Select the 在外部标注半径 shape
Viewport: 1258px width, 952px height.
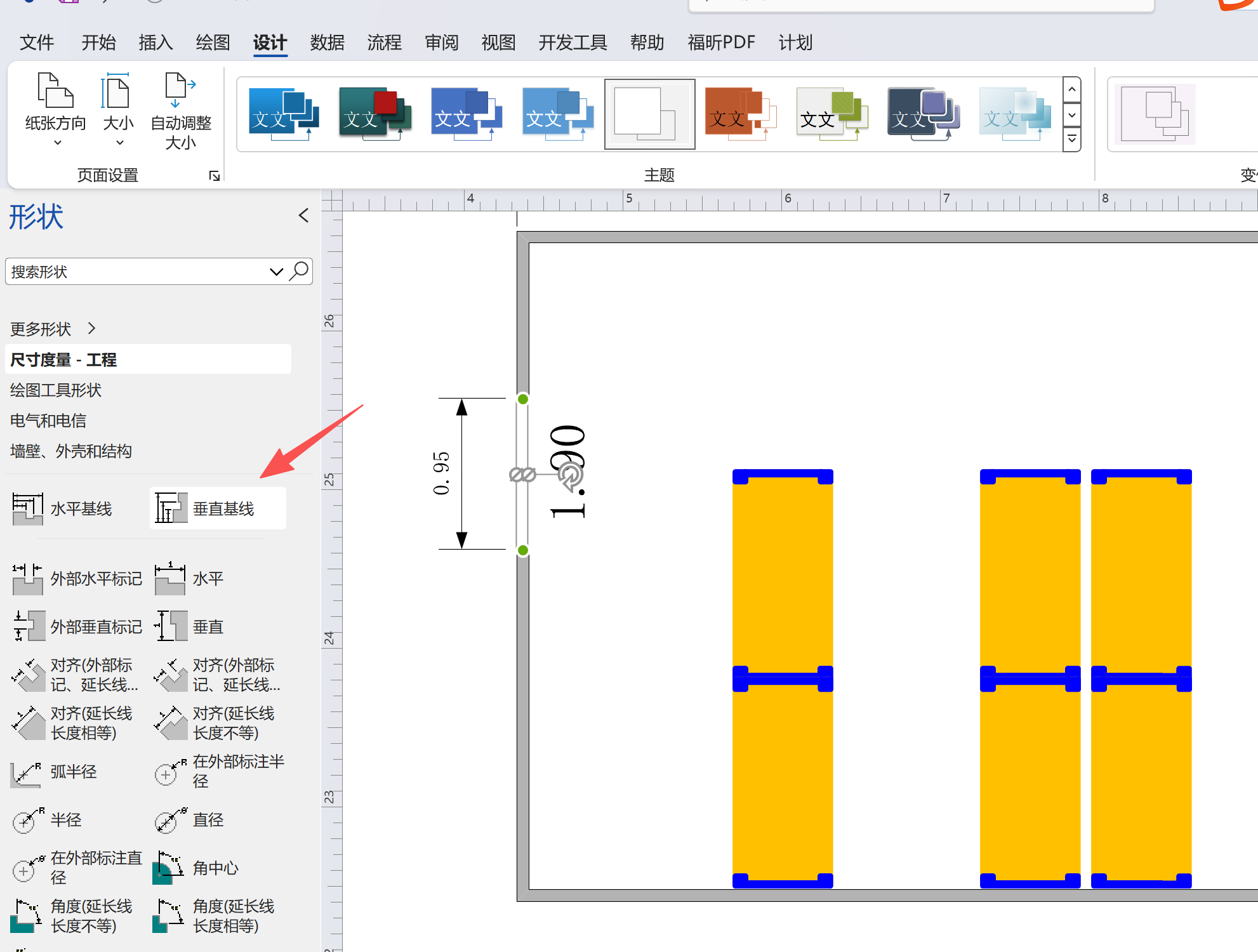[220, 771]
